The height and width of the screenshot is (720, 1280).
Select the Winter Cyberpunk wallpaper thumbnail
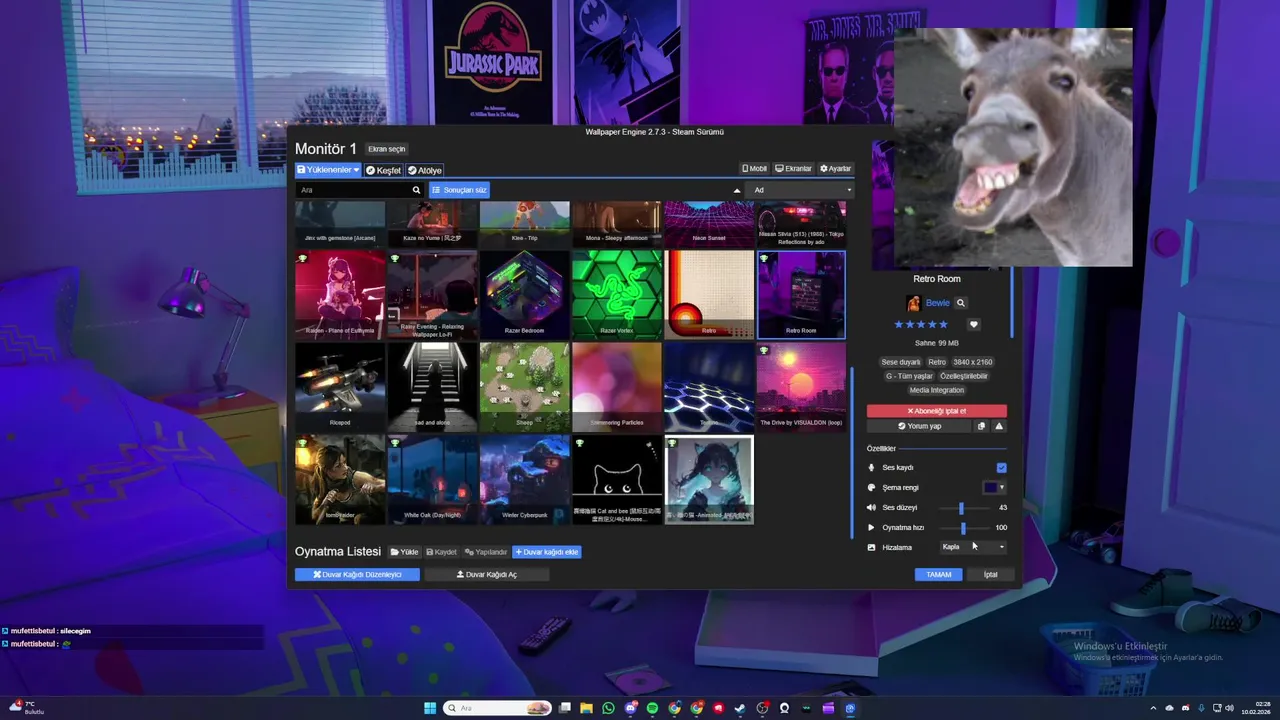click(525, 479)
